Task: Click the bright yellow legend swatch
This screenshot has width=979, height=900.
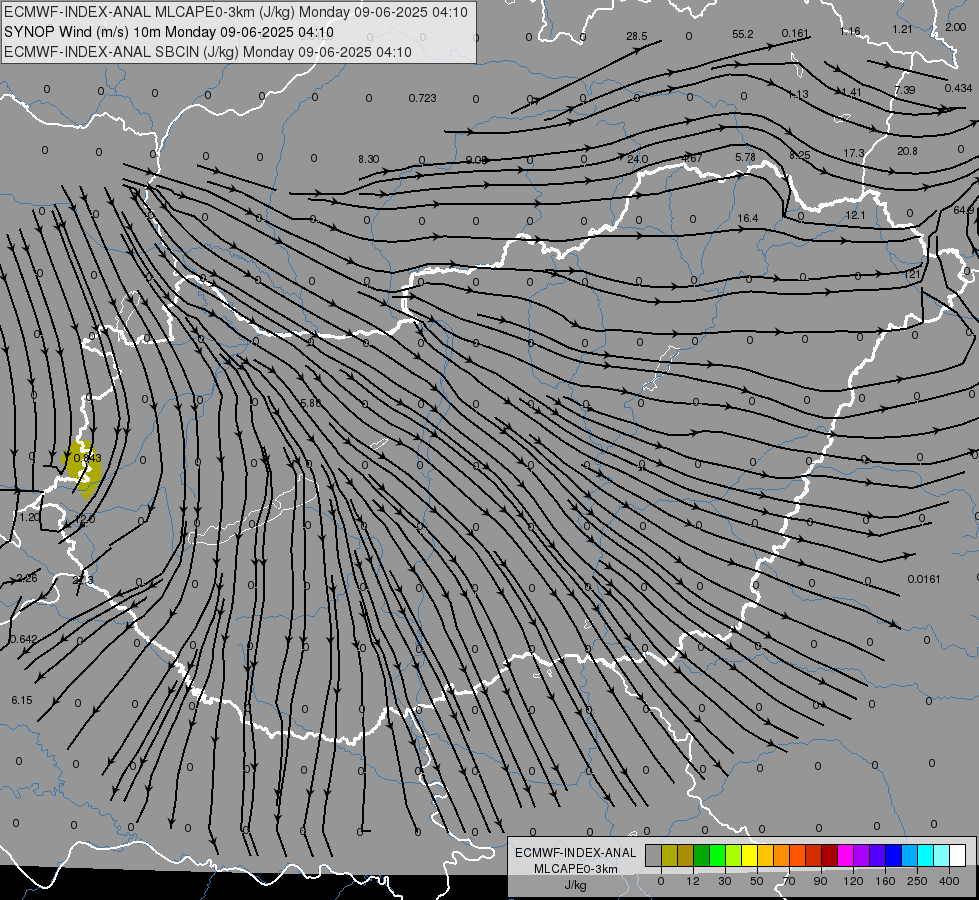Action: (750, 855)
